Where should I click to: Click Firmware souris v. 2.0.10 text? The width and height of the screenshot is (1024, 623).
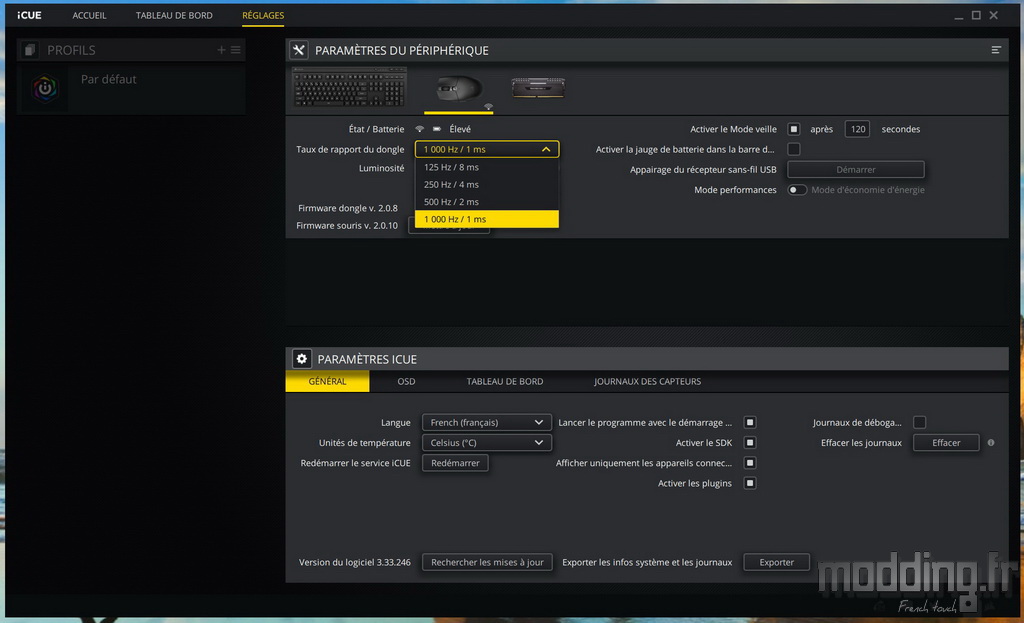pos(347,226)
